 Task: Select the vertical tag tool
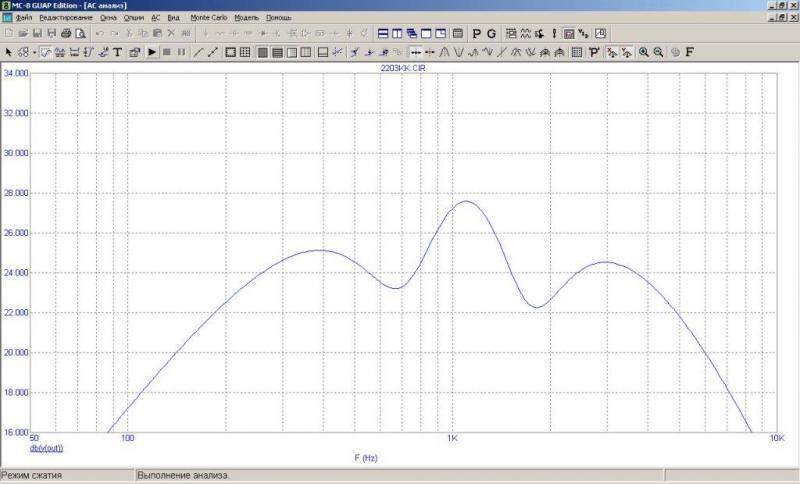88,52
